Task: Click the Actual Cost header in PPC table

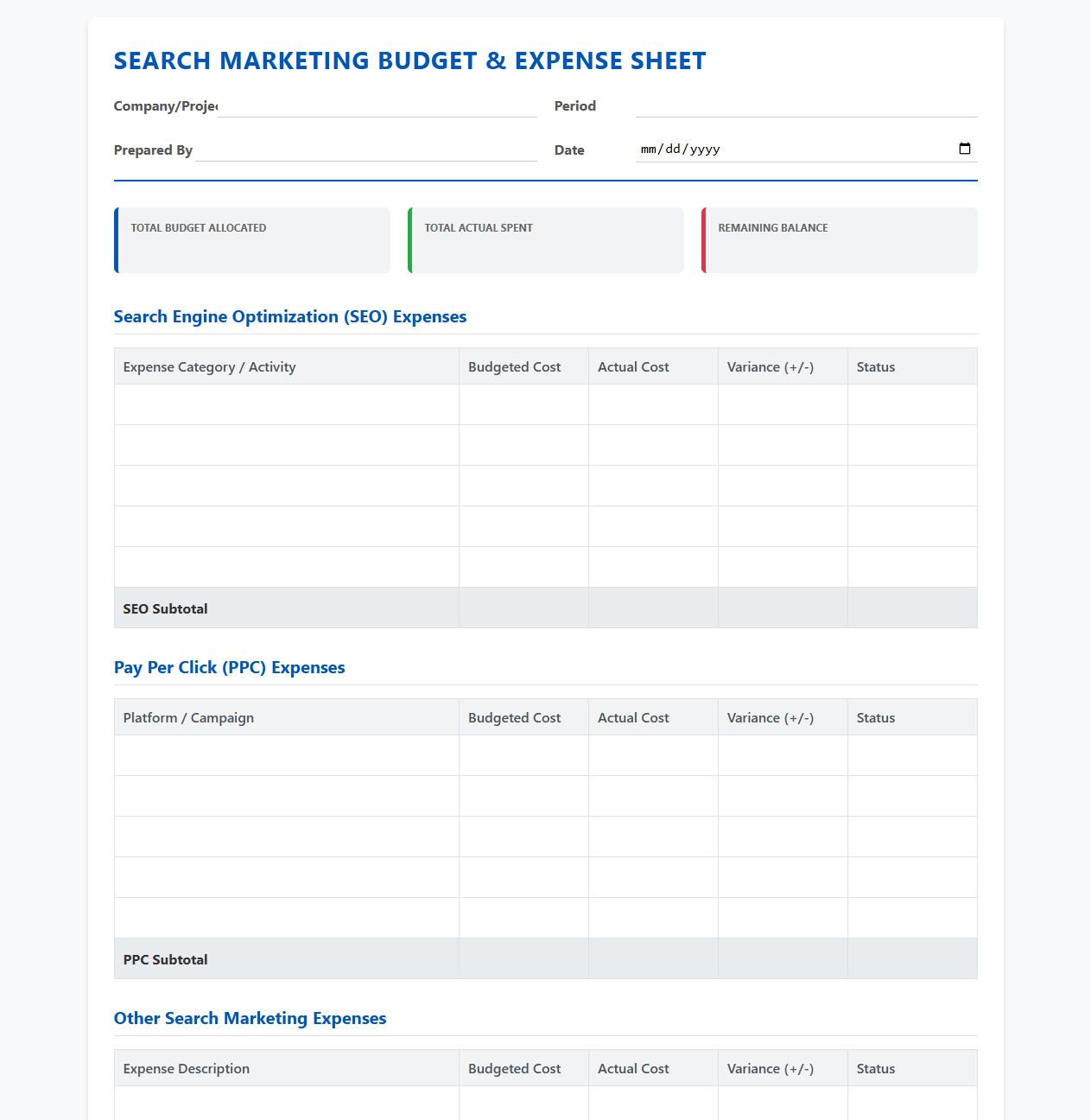Action: pyautogui.click(x=654, y=717)
